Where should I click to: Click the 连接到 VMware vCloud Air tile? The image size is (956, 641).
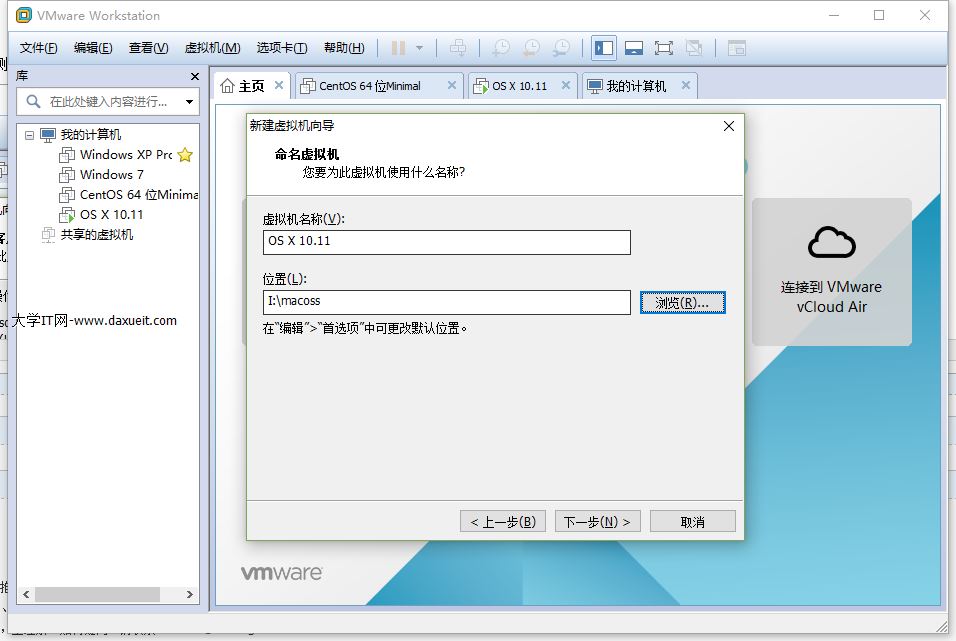pos(832,272)
